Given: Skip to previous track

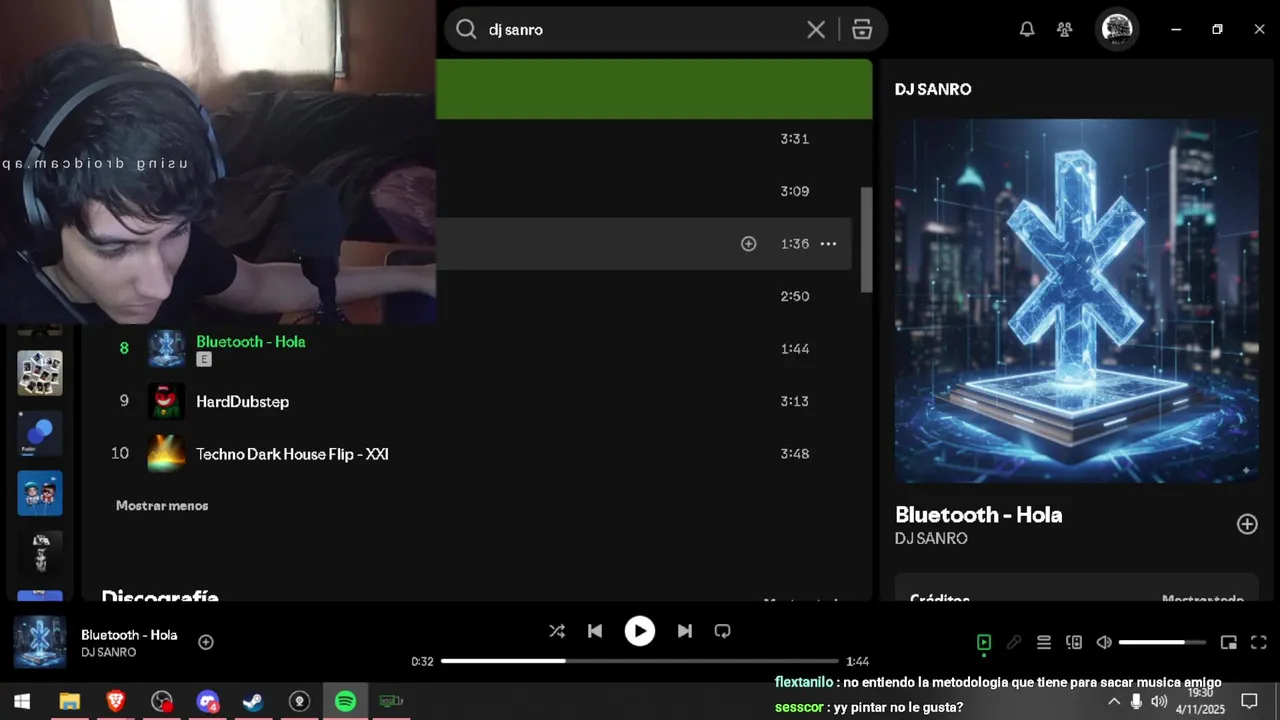Looking at the screenshot, I should [595, 631].
